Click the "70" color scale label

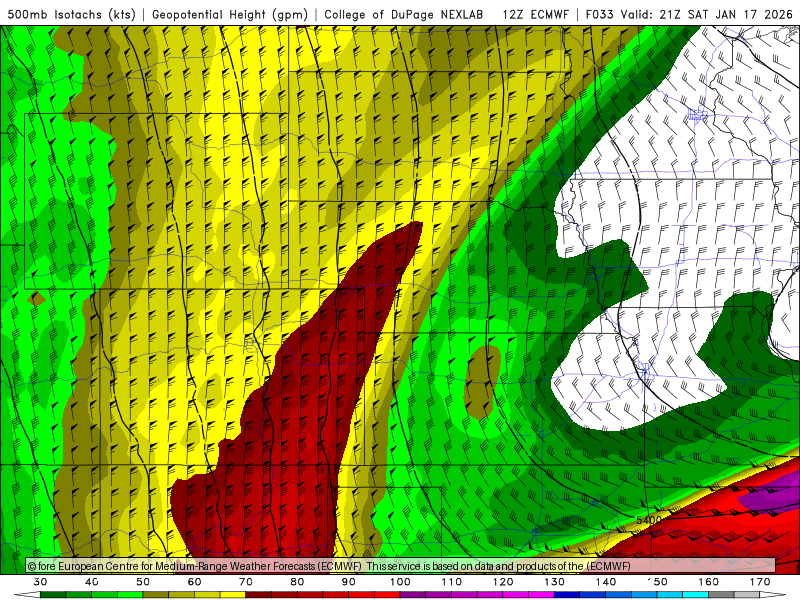(246, 582)
